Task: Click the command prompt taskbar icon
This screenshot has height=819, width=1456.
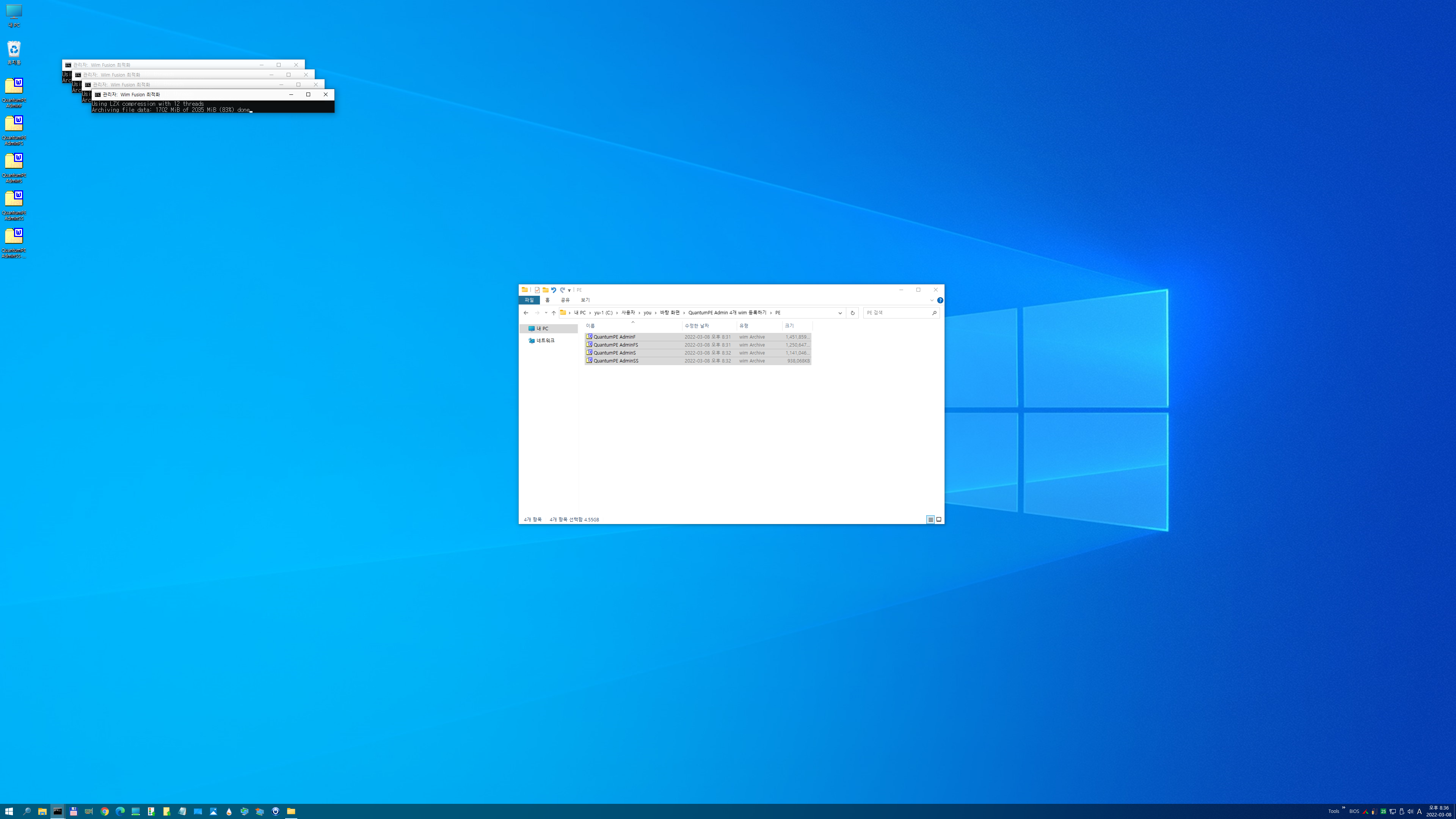Action: tap(58, 811)
